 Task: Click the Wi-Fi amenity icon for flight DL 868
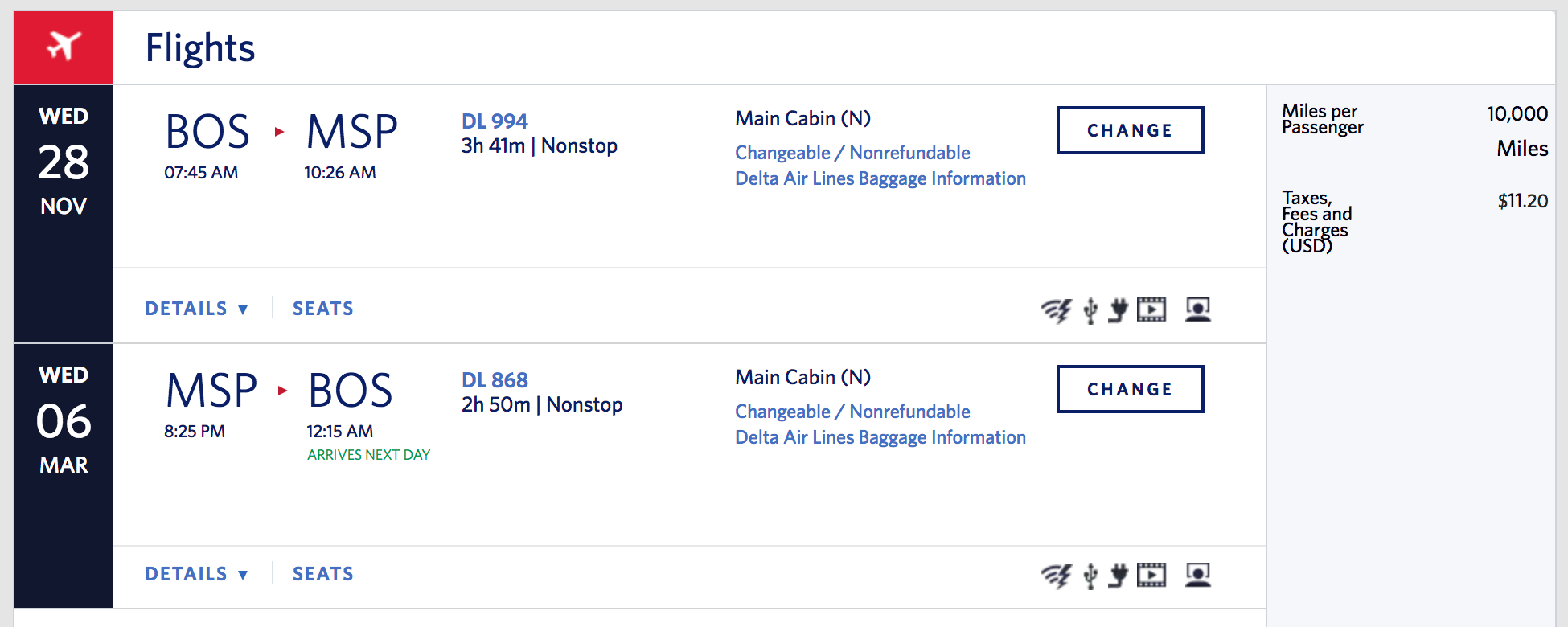click(x=1056, y=576)
